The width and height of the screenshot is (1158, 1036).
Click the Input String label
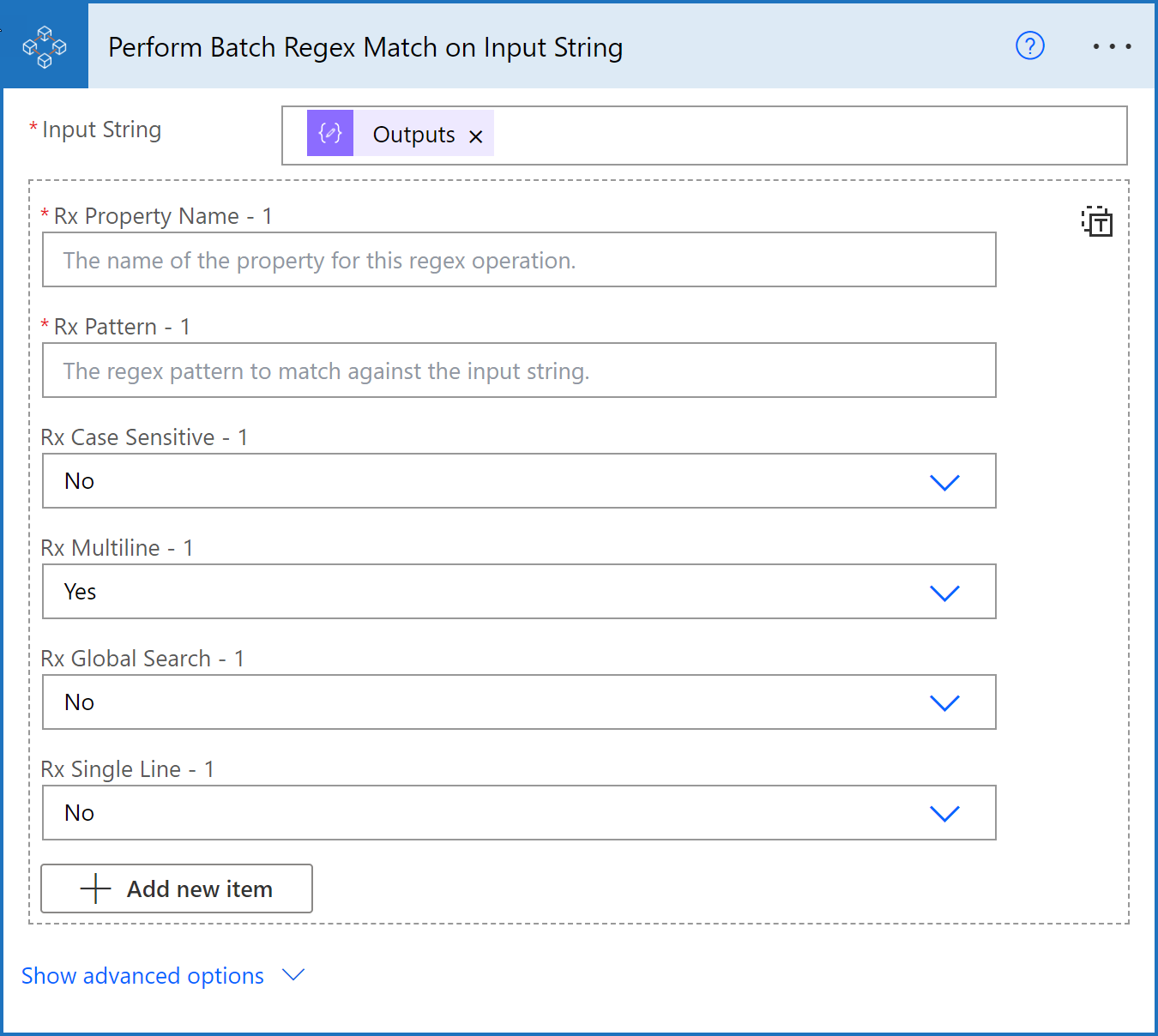point(101,129)
